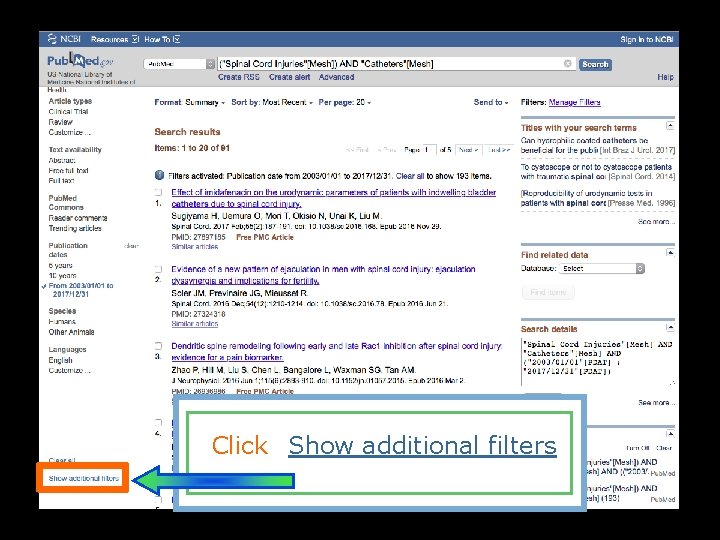
Task: Open the Per page: 20 dropdown
Action: [x=344, y=102]
